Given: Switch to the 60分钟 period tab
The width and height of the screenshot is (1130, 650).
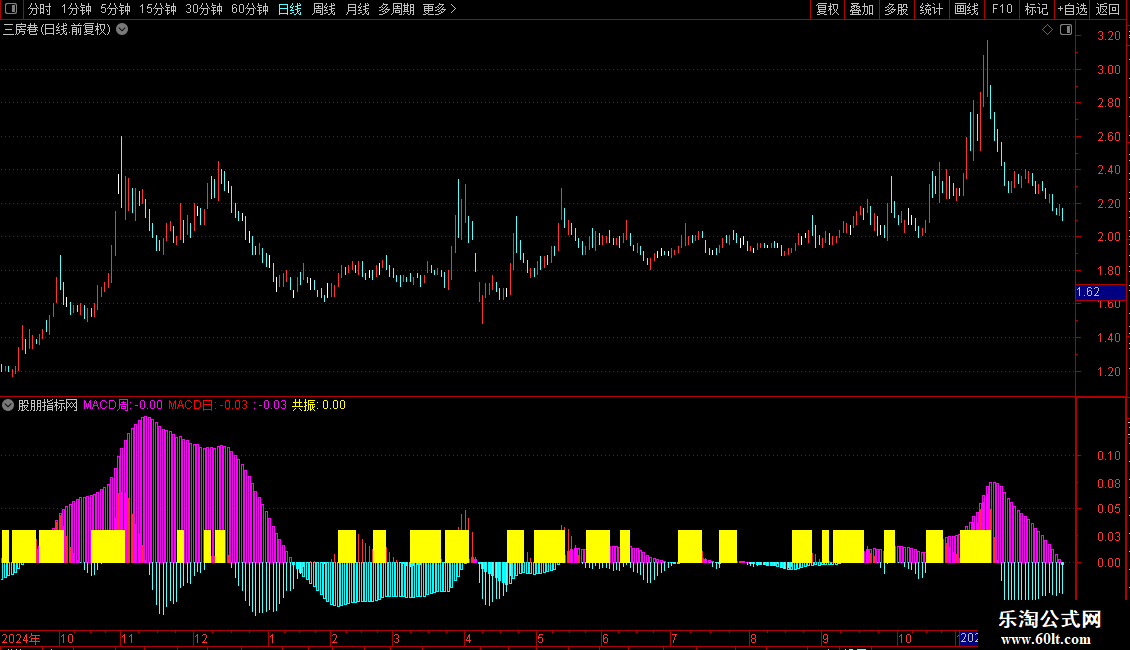Looking at the screenshot, I should point(250,9).
